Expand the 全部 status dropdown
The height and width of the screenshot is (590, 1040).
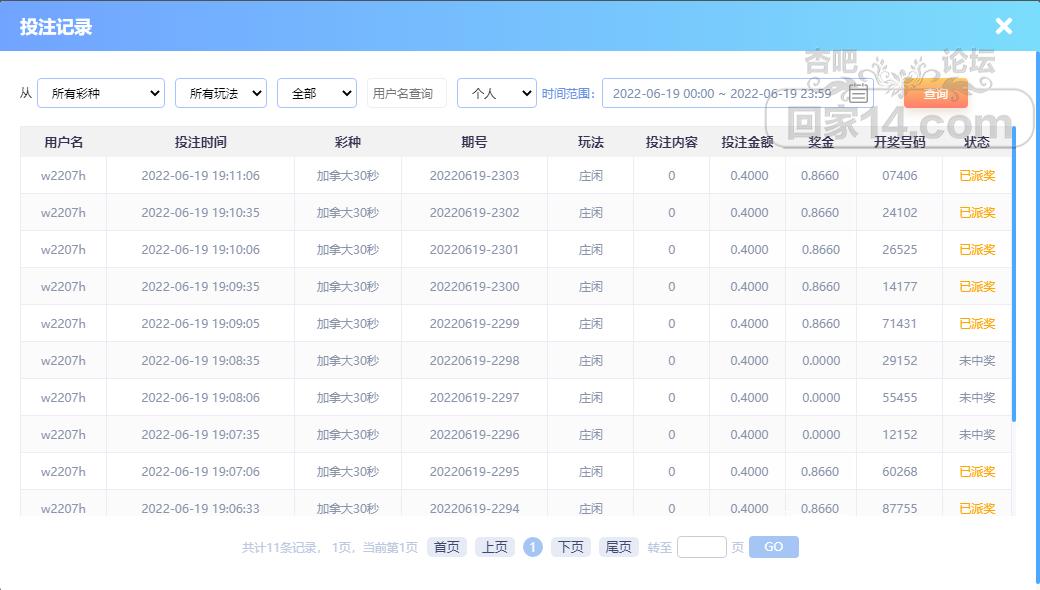point(316,93)
